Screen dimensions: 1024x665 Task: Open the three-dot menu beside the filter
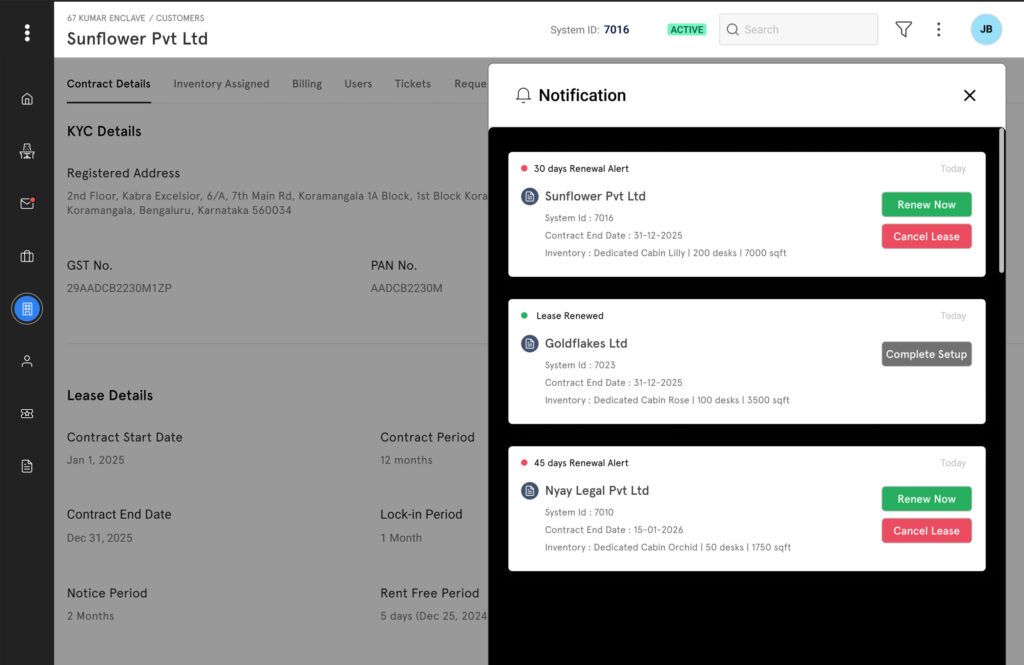938,30
